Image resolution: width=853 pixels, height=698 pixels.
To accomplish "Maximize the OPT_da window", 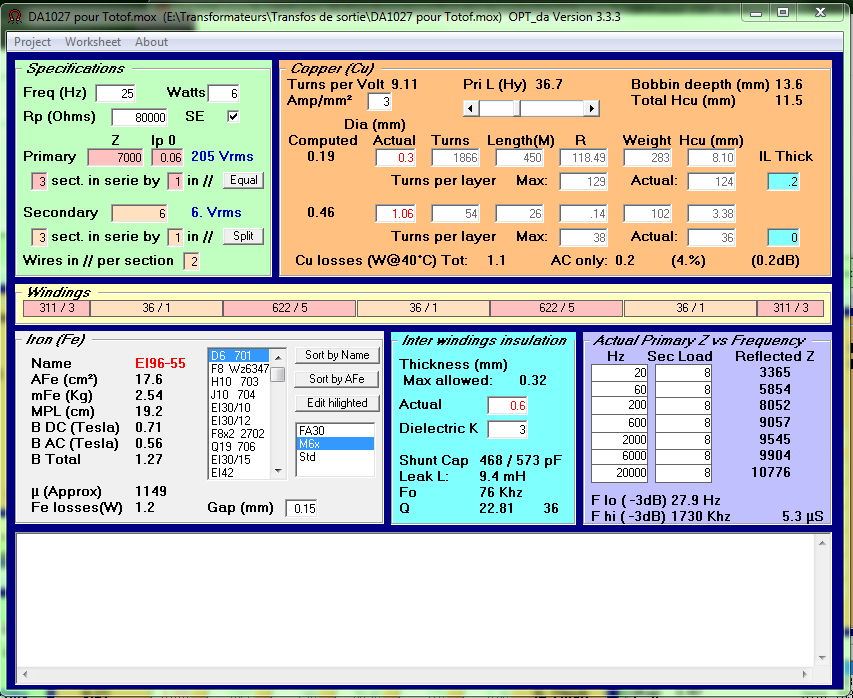I will pos(783,14).
